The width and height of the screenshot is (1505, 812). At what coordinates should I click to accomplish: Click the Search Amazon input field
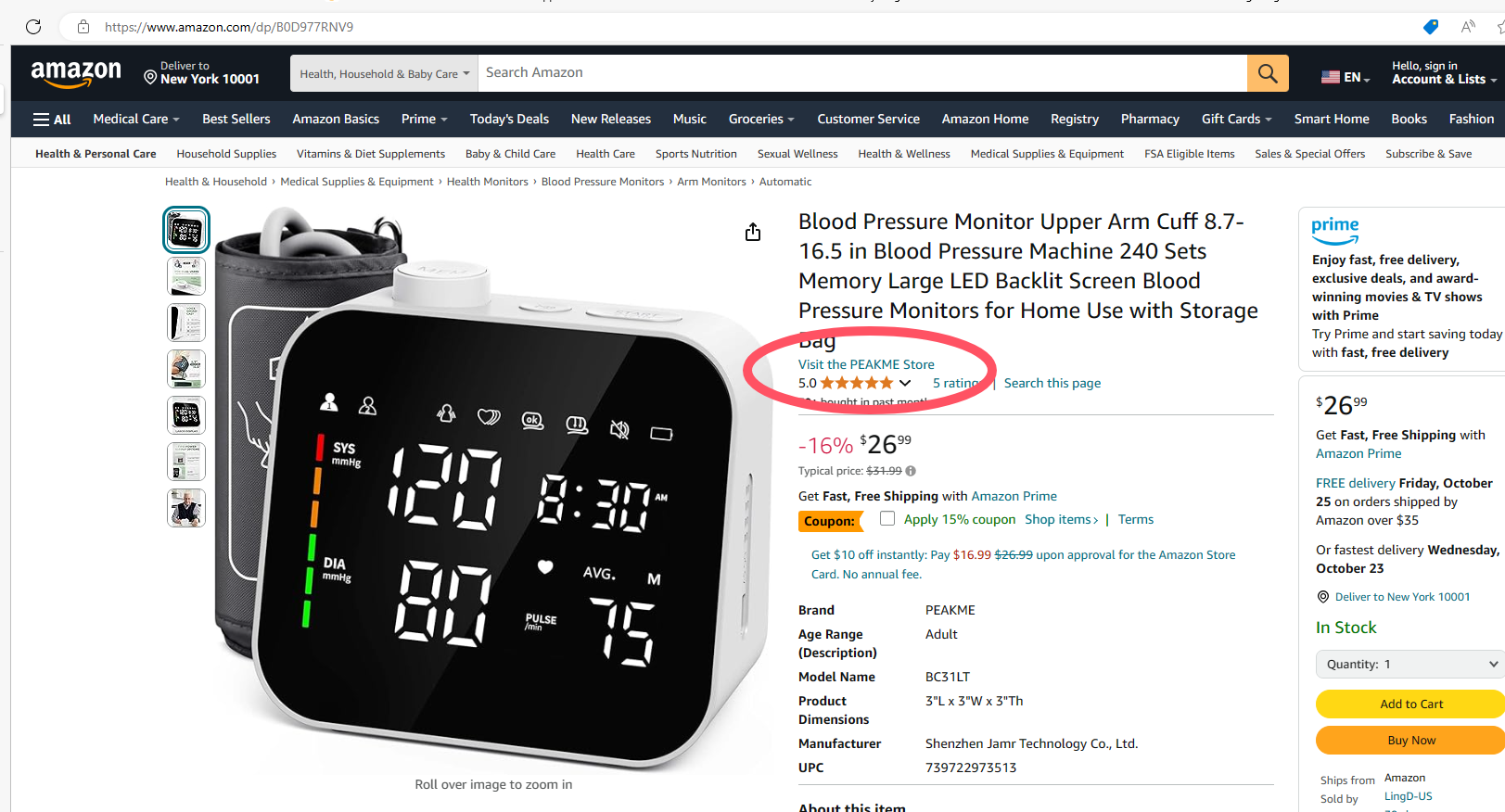[862, 73]
